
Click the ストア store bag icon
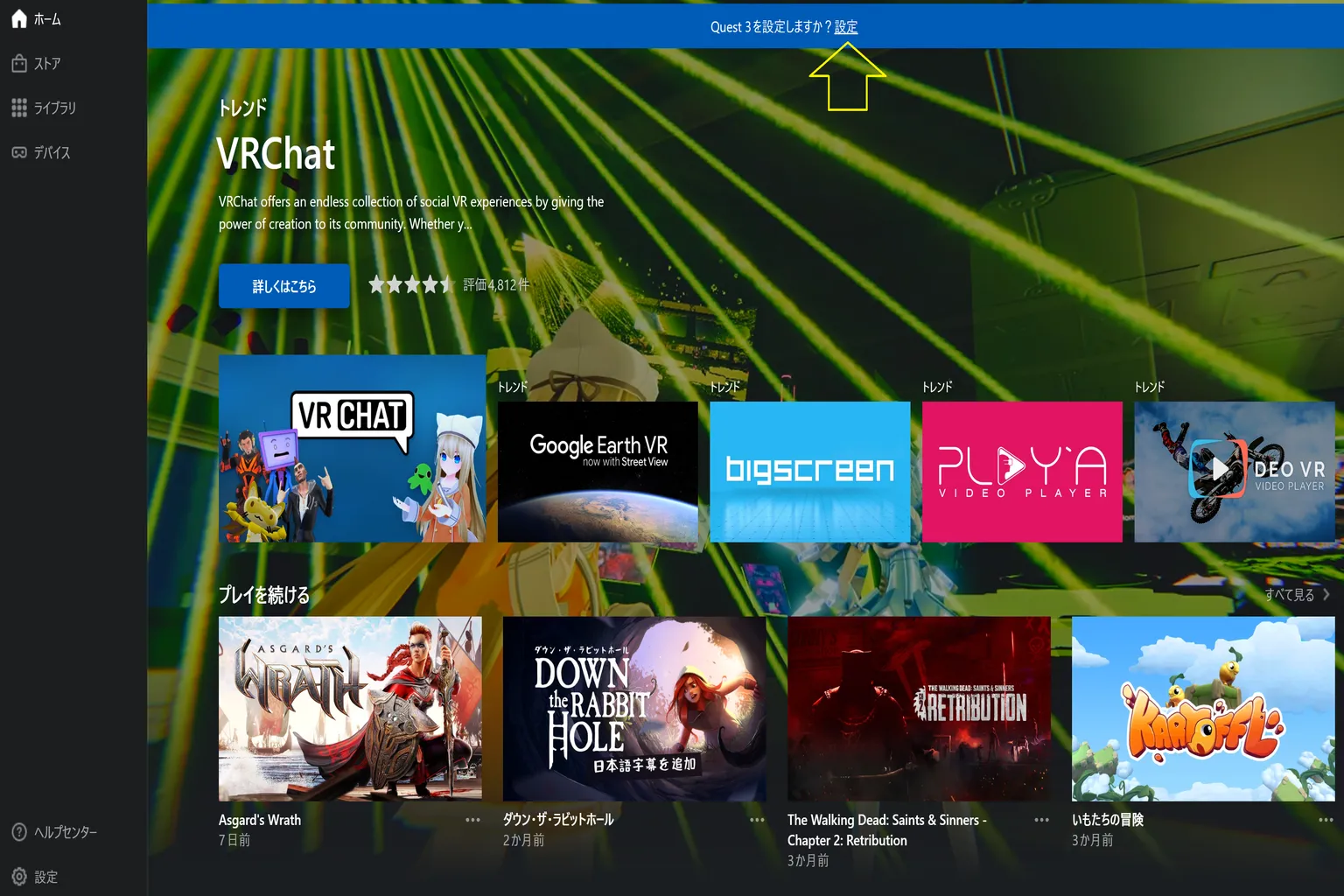19,63
